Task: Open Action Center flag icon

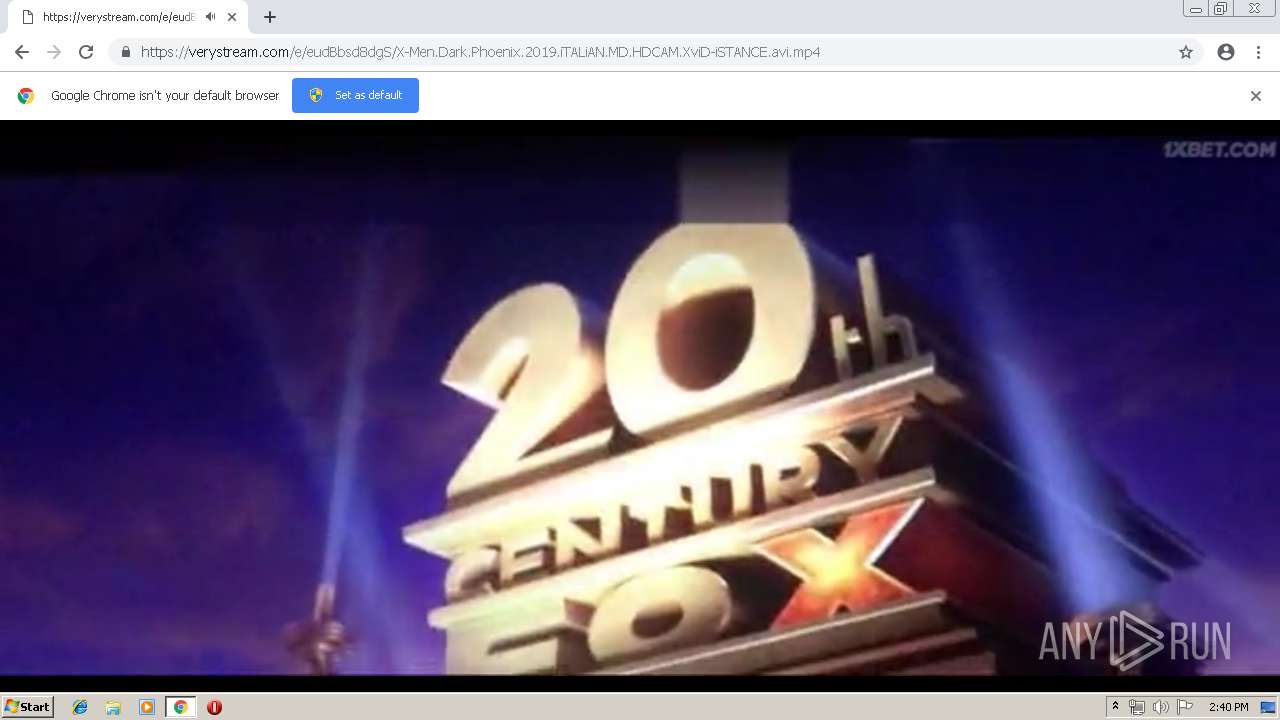Action: pos(1185,707)
